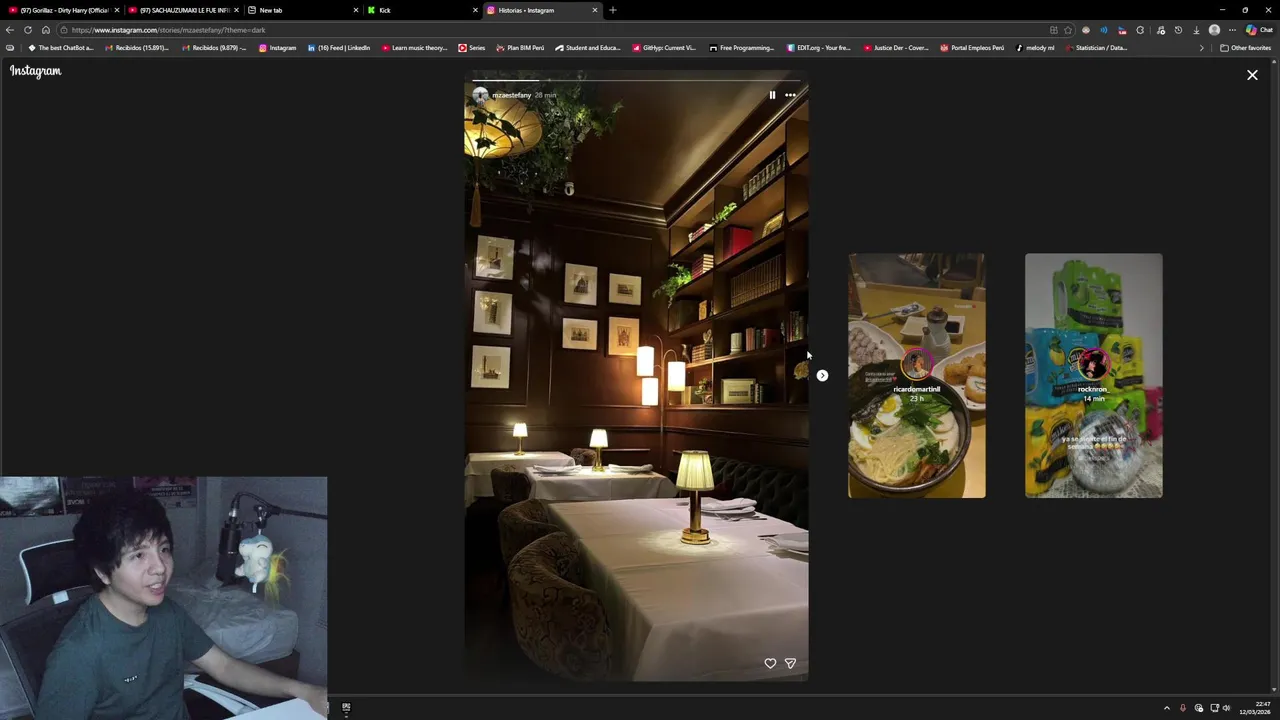1280x720 pixels.
Task: Open melody ml bookmark
Action: click(x=1035, y=48)
